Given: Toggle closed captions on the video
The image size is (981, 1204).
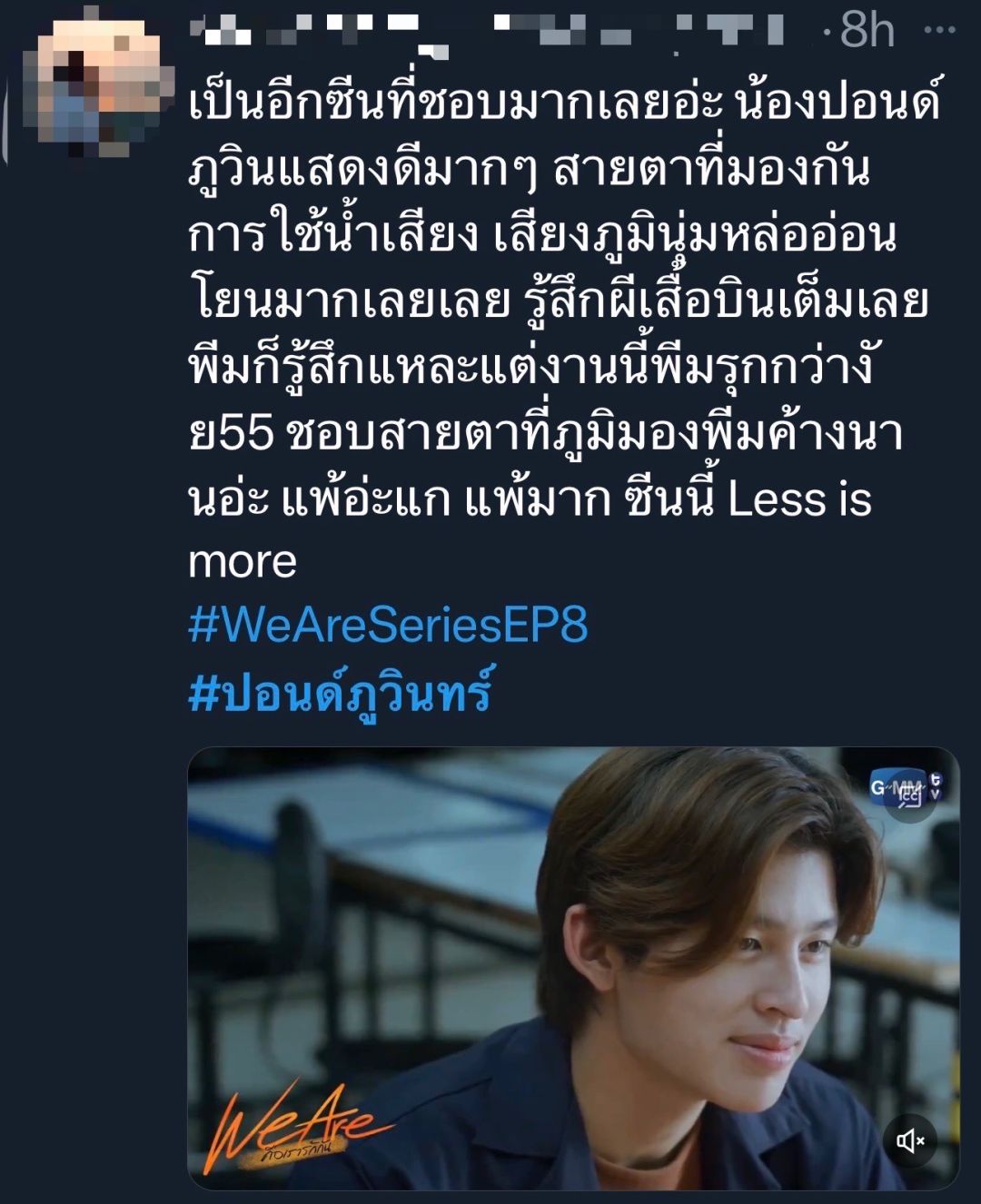Looking at the screenshot, I should (x=910, y=796).
